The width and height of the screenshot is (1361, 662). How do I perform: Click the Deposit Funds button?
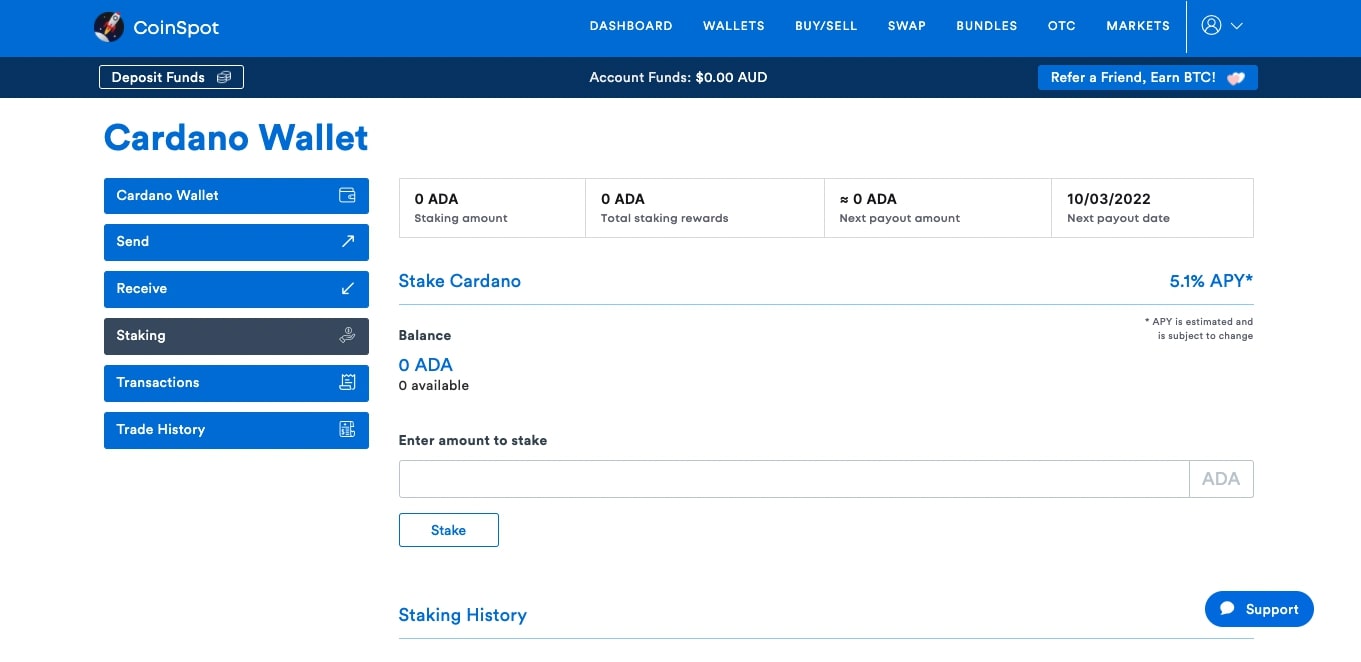point(171,77)
